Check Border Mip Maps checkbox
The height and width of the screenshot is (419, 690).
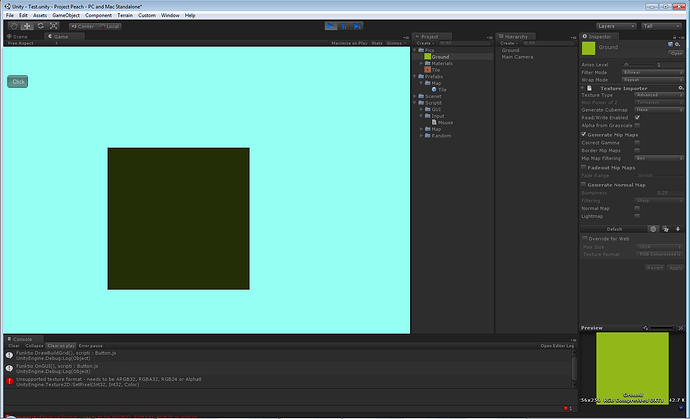point(637,151)
